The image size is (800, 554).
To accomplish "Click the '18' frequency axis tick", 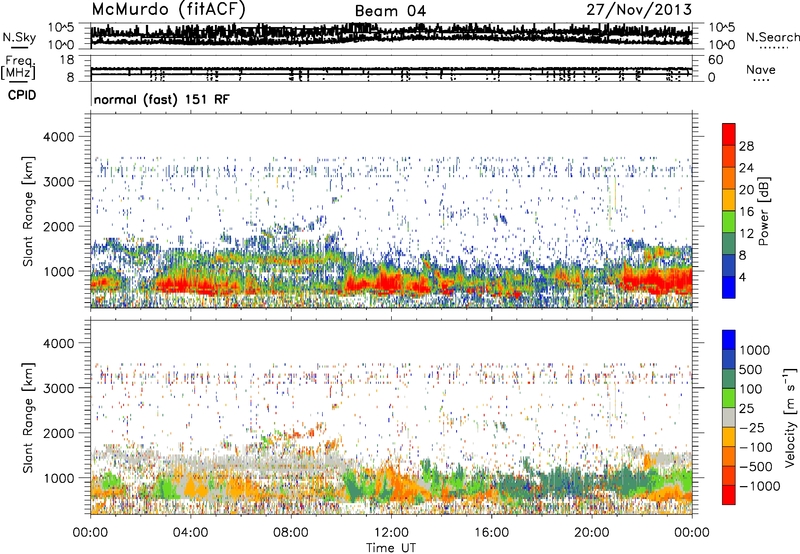I will 66,60.
